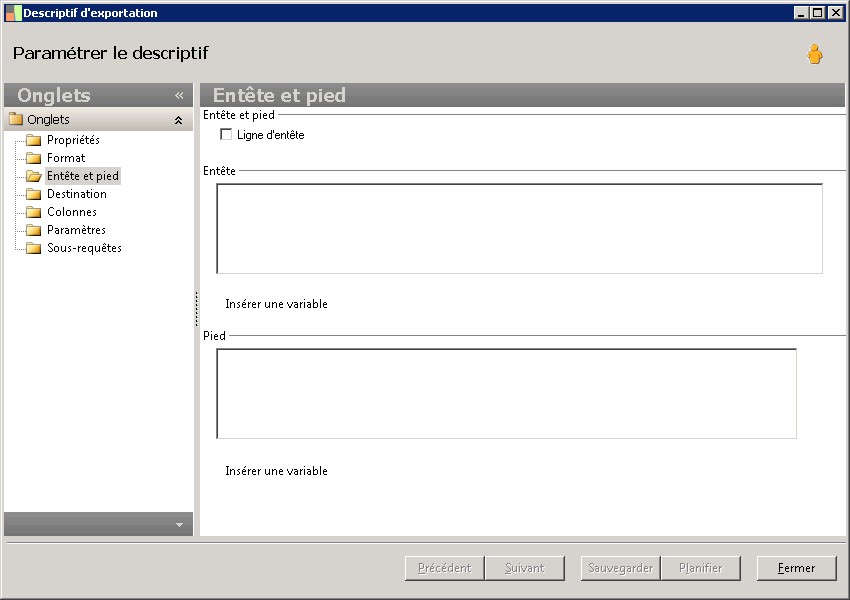Click the Paramètres folder icon
Image resolution: width=850 pixels, height=600 pixels.
[34, 230]
